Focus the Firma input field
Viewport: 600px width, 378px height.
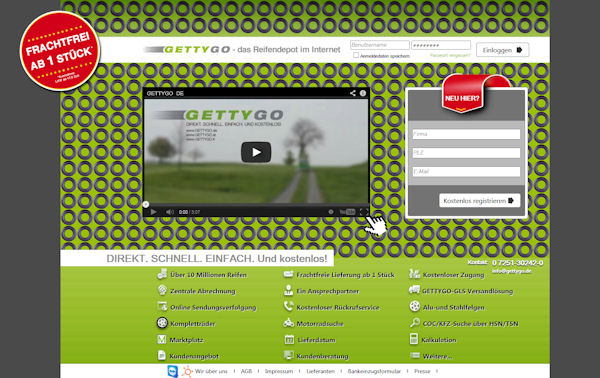pos(466,134)
